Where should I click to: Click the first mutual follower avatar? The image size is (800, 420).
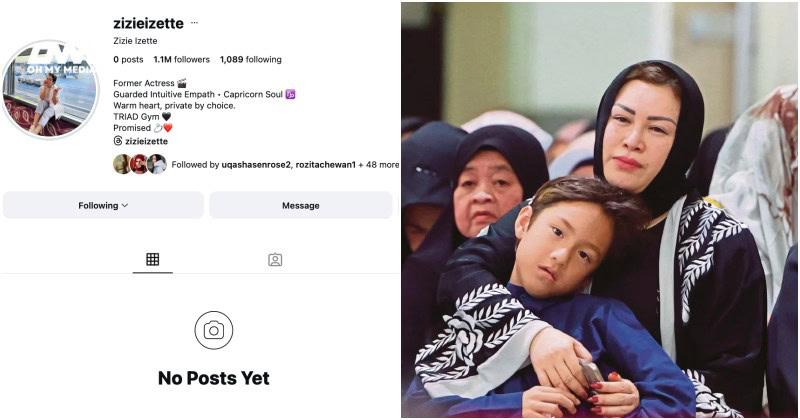pyautogui.click(x=122, y=164)
